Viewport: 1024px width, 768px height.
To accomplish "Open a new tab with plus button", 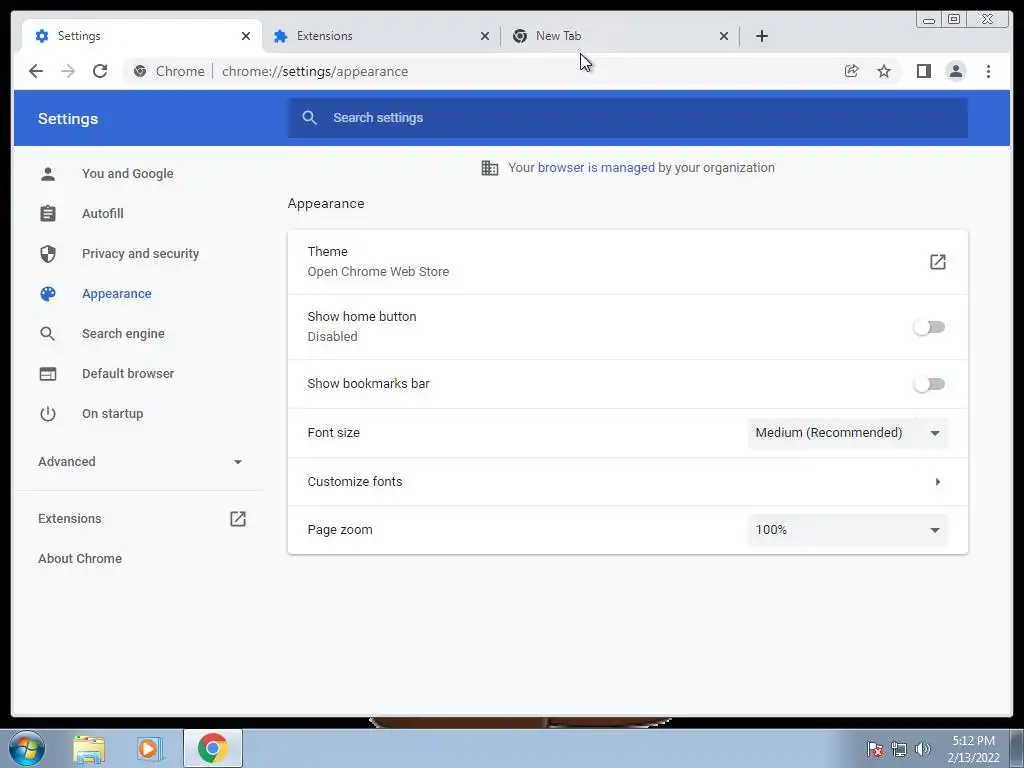I will 761,36.
